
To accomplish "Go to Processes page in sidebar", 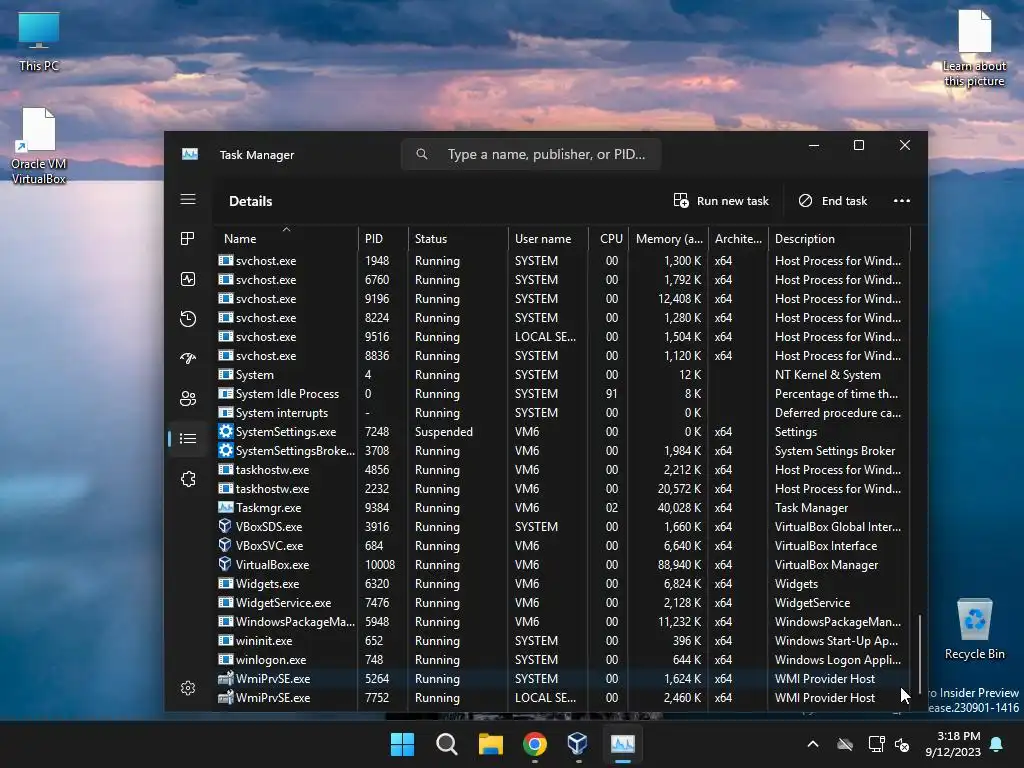I will (x=188, y=239).
